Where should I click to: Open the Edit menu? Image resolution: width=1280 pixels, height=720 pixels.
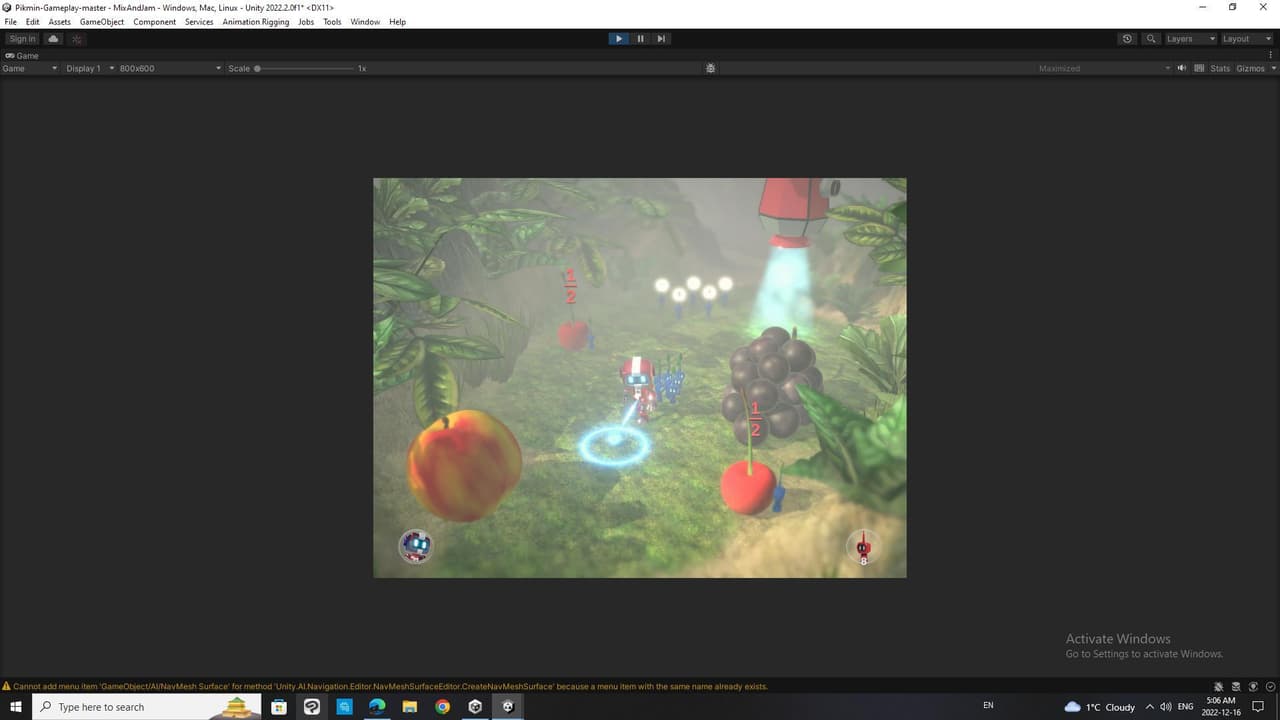[x=33, y=22]
